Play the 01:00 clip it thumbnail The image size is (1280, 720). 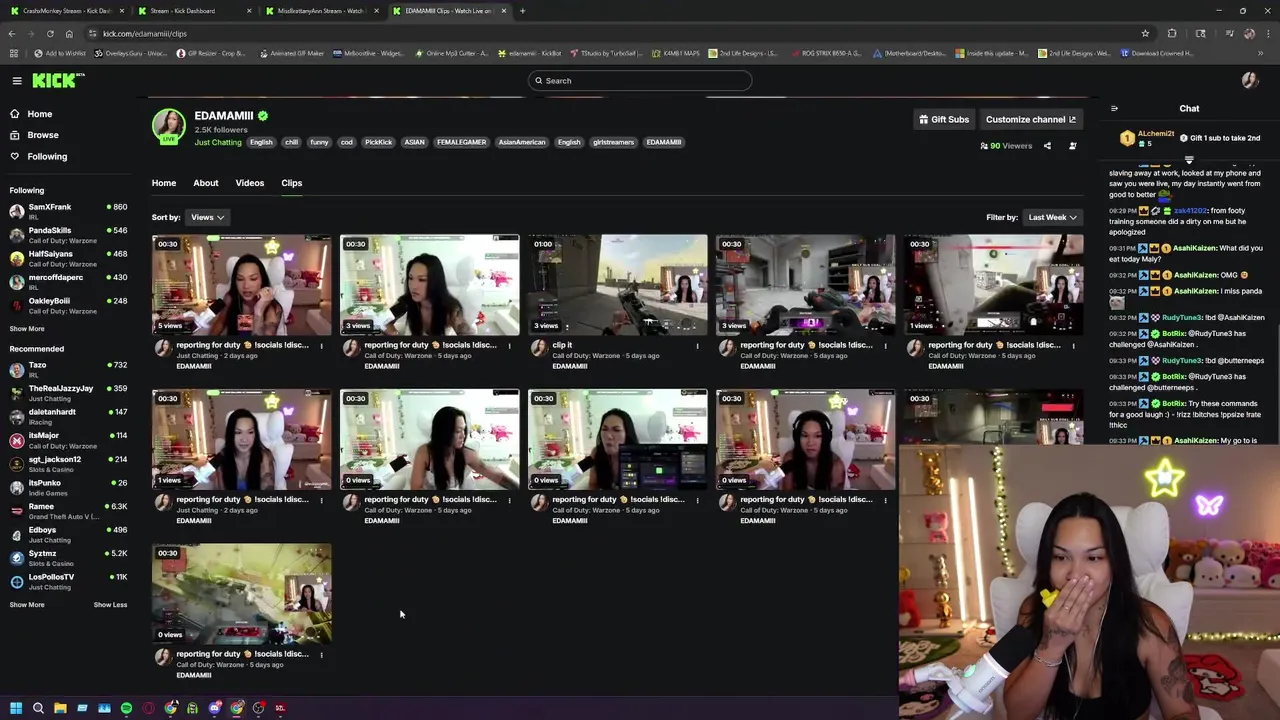tap(618, 285)
